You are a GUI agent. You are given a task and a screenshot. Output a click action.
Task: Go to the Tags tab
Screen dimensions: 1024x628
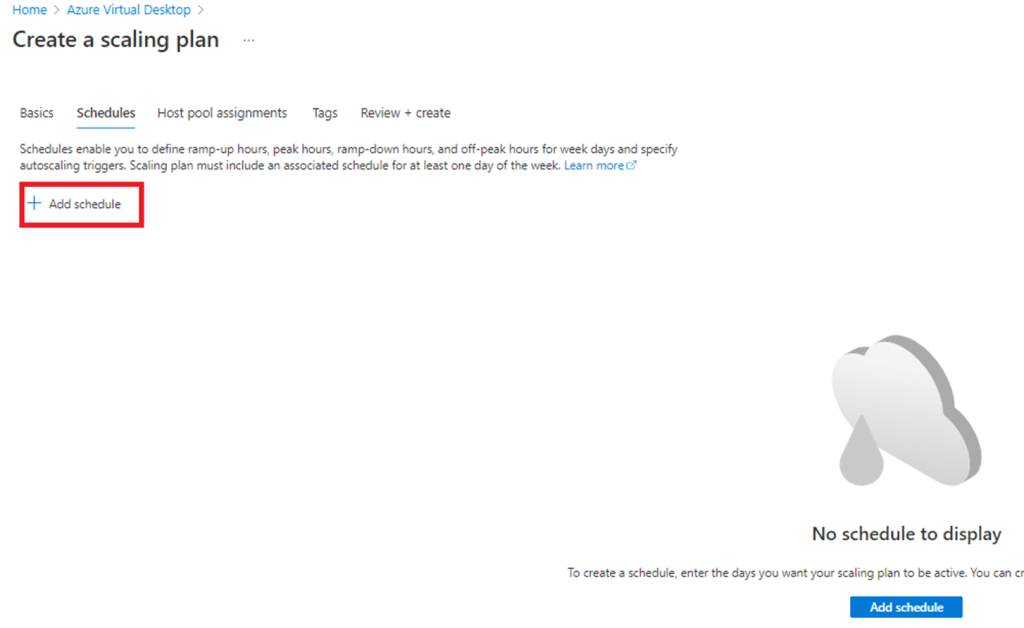[x=325, y=113]
